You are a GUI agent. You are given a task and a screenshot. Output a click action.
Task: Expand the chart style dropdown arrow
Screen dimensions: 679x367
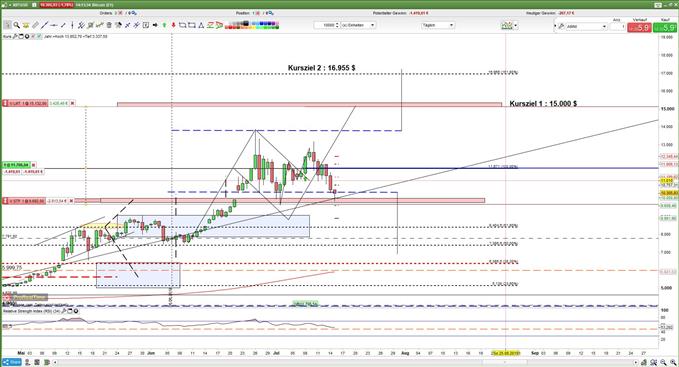point(515,26)
